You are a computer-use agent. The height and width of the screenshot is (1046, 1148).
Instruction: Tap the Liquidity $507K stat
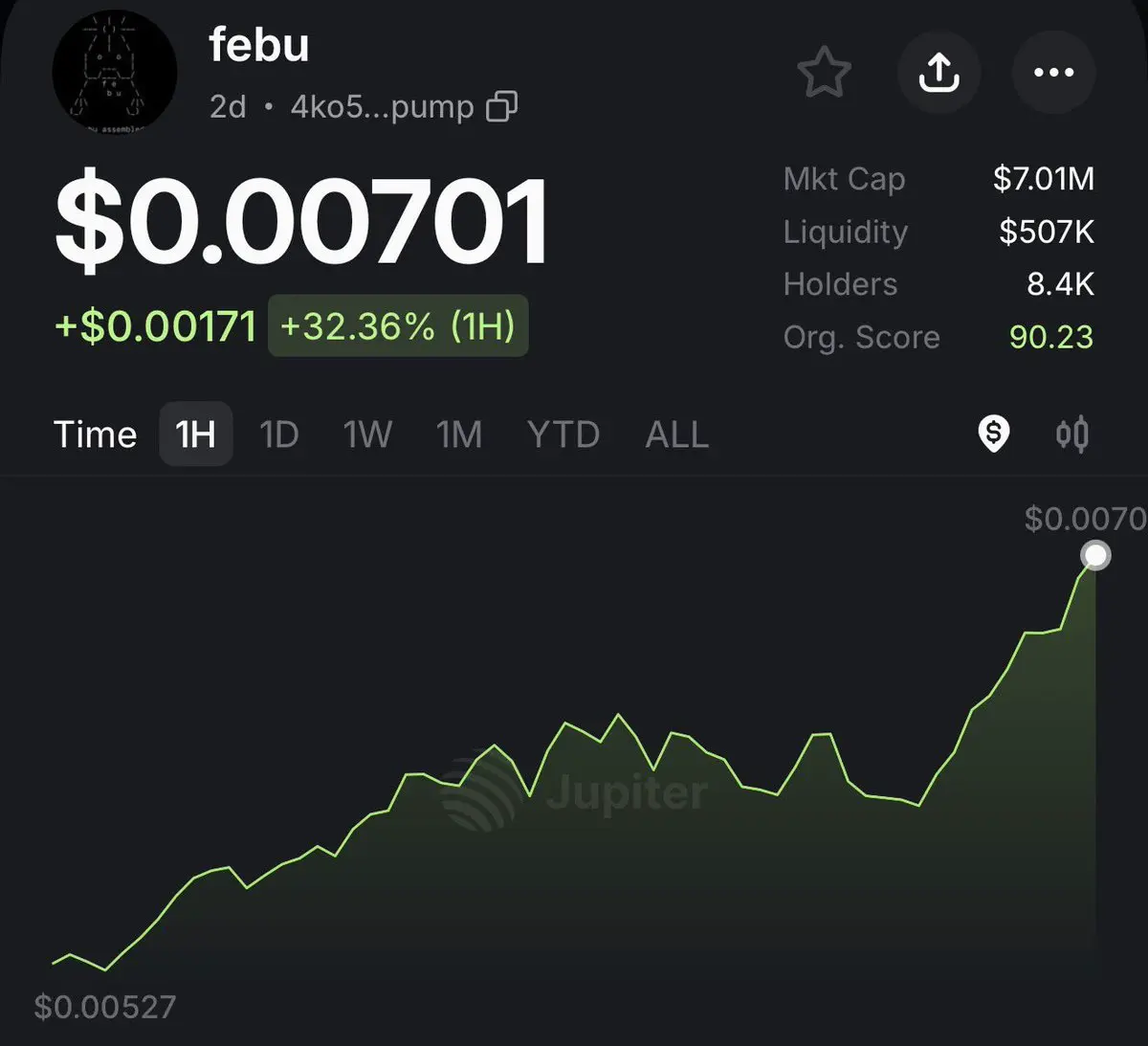tap(938, 231)
